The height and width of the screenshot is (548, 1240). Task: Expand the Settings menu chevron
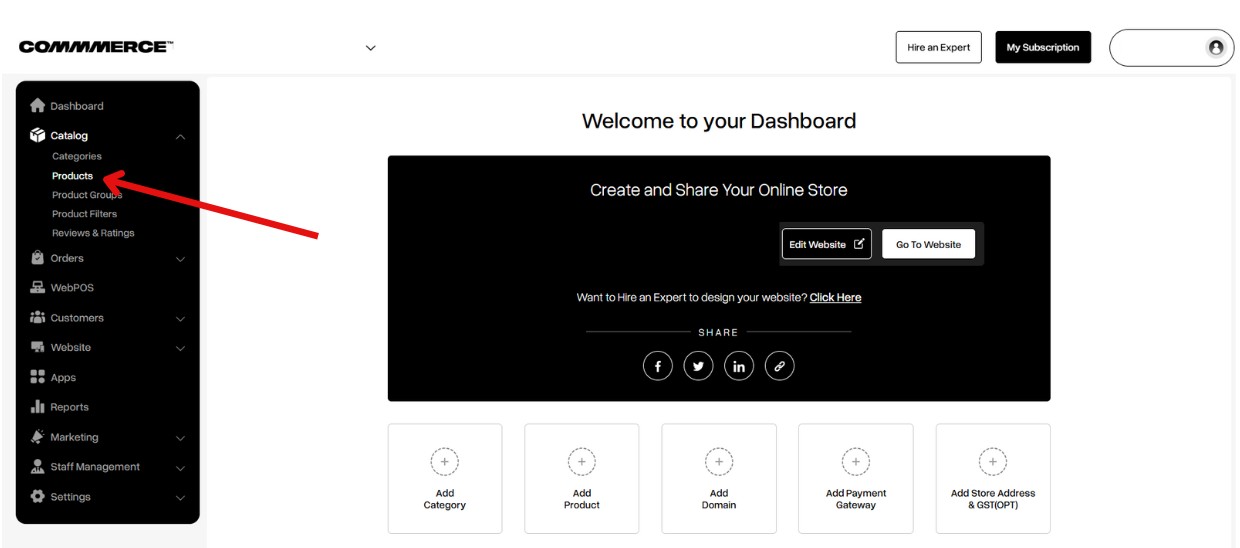click(x=180, y=498)
